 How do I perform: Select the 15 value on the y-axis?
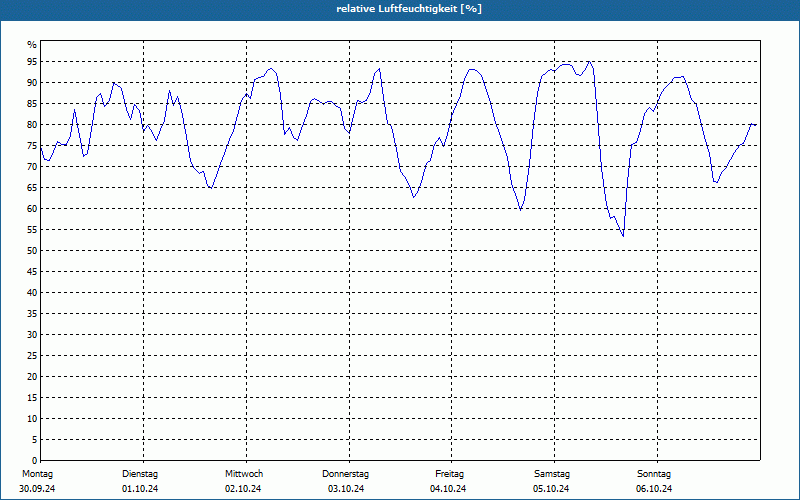[32, 397]
